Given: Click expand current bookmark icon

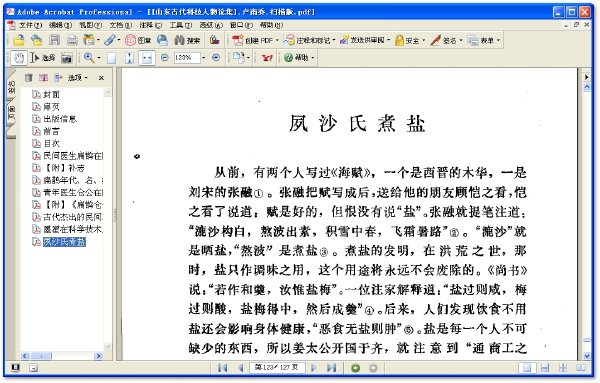Looking at the screenshot, I should click(x=58, y=78).
